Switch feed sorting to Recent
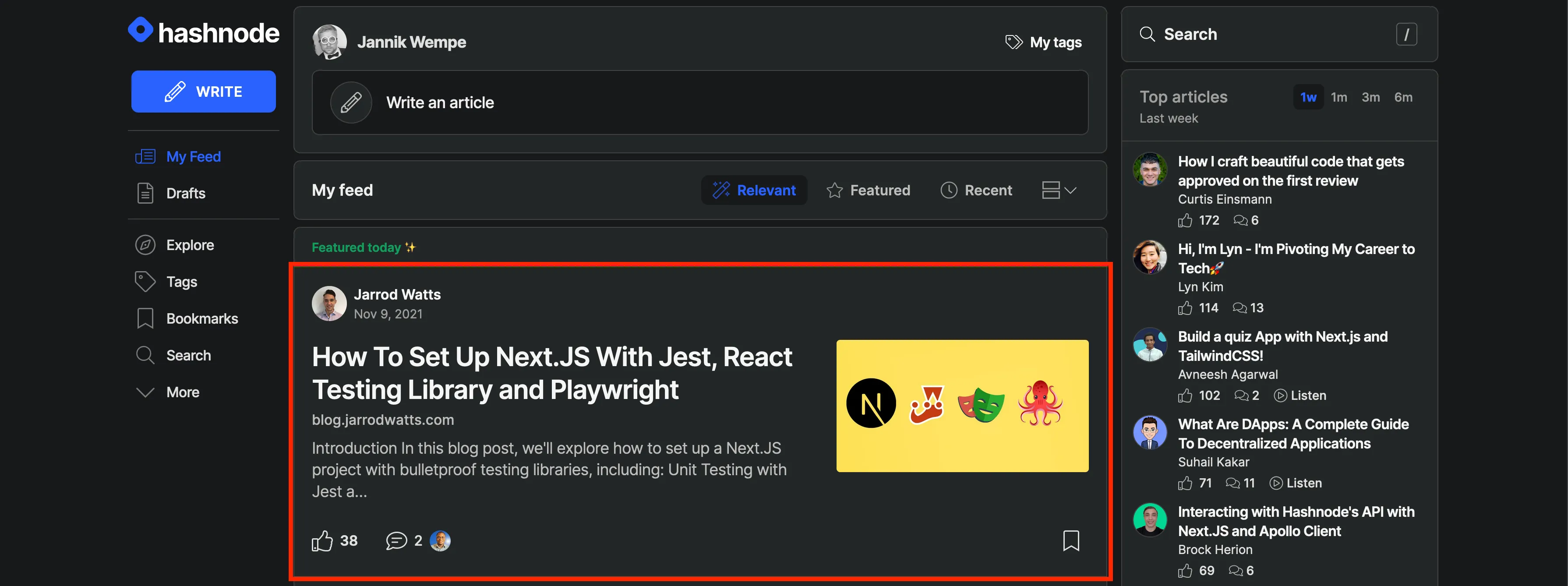The height and width of the screenshot is (586, 1568). 976,190
